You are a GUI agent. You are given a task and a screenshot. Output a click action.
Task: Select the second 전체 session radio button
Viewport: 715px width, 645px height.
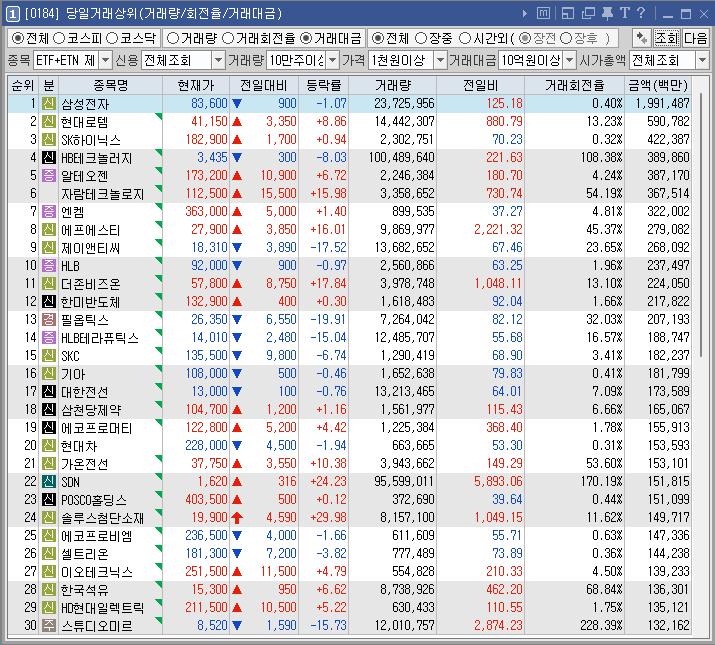(x=377, y=38)
